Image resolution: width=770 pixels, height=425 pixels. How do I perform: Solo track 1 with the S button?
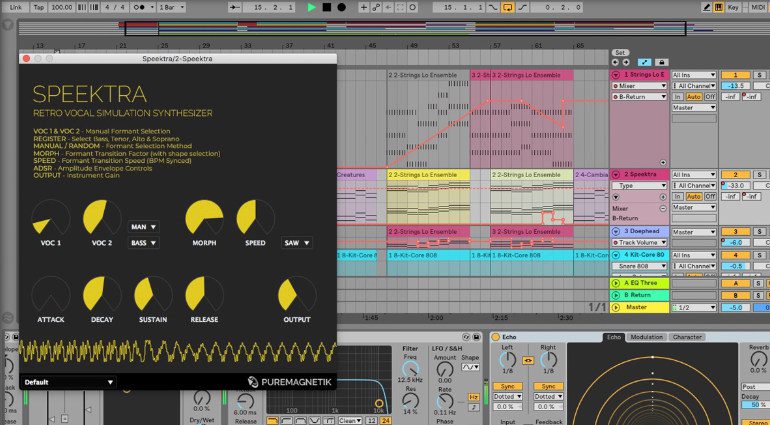760,75
